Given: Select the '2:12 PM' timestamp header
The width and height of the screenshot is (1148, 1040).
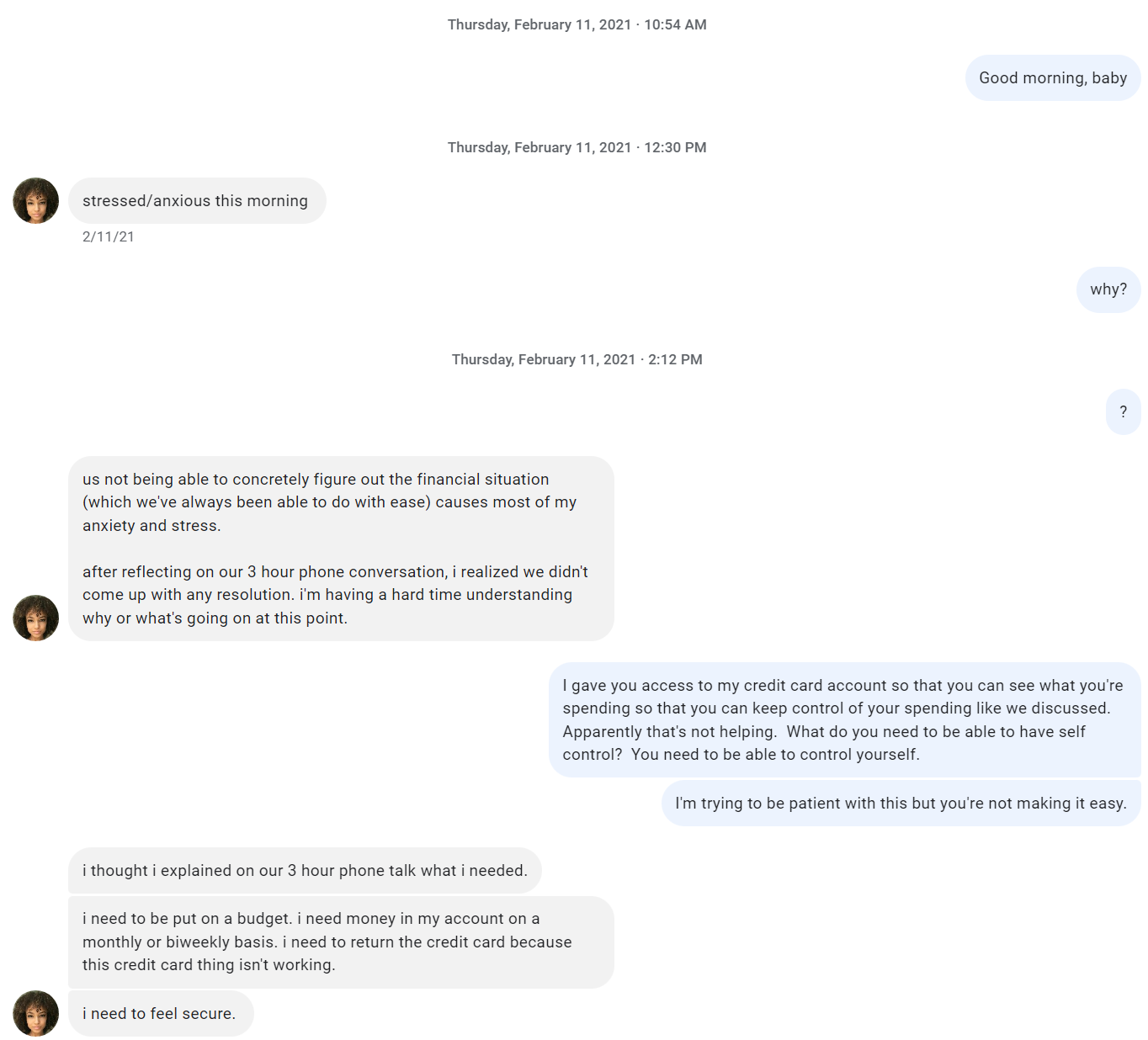Looking at the screenshot, I should tap(577, 359).
